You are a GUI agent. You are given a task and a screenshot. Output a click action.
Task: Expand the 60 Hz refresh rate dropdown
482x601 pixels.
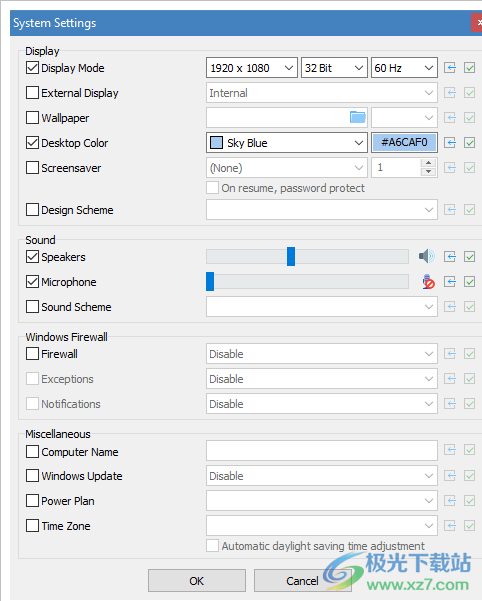pos(404,68)
